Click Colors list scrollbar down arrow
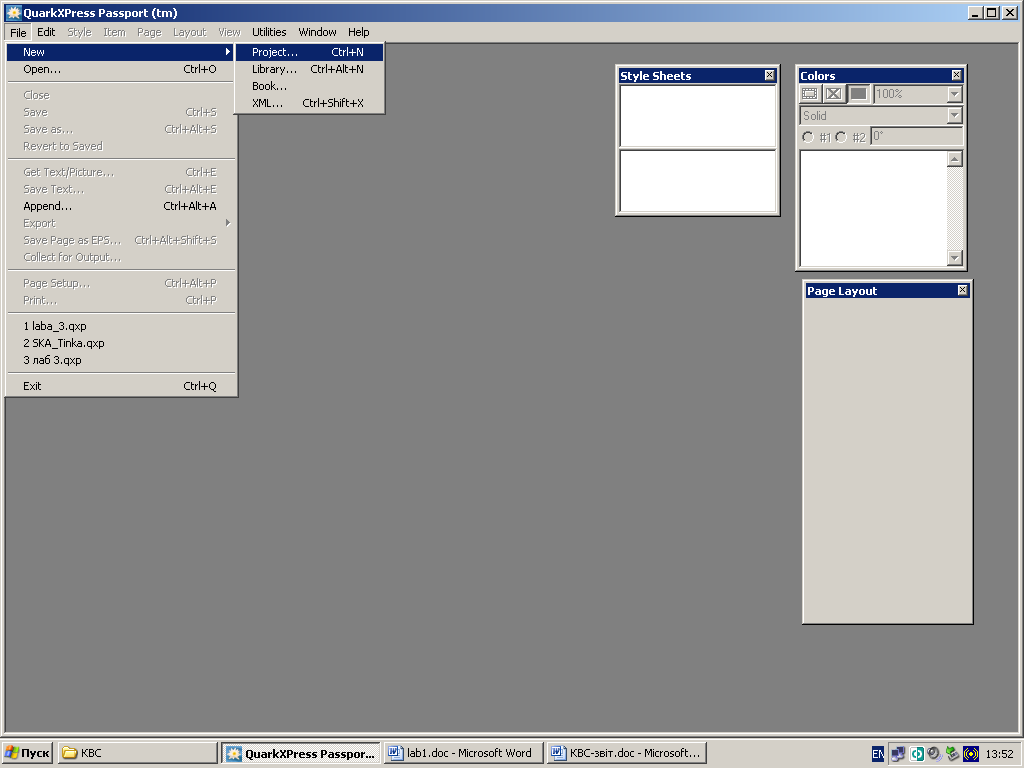Image resolution: width=1024 pixels, height=768 pixels. [x=955, y=258]
